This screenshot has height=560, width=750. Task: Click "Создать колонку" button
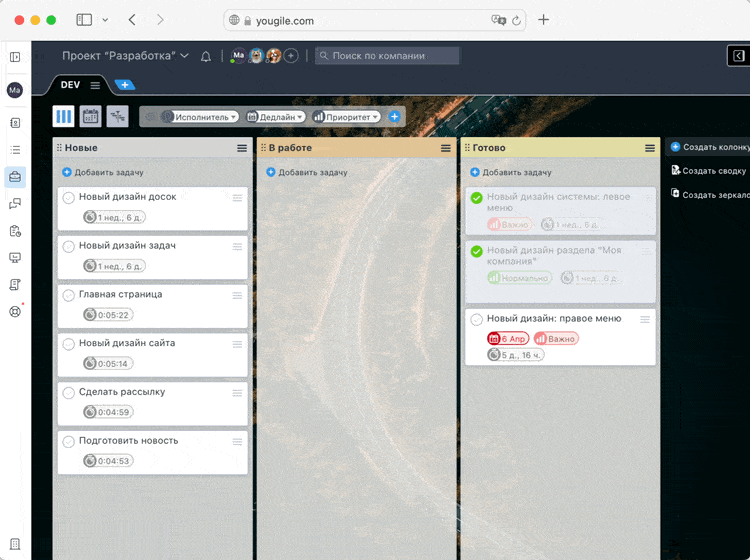pyautogui.click(x=709, y=147)
